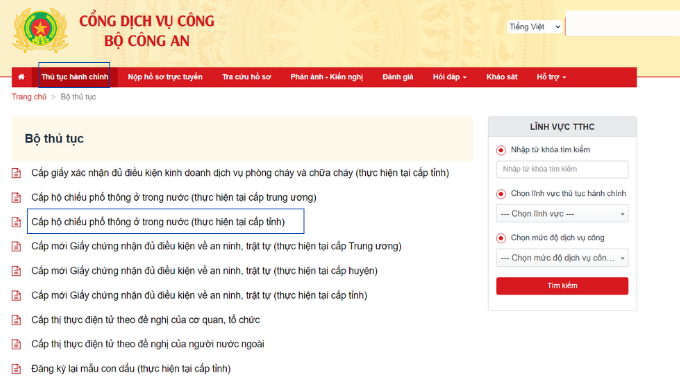The image size is (680, 382).
Task: Click the Cổng Dịch Vụ Công Bộ Công An title
Action: click(147, 31)
